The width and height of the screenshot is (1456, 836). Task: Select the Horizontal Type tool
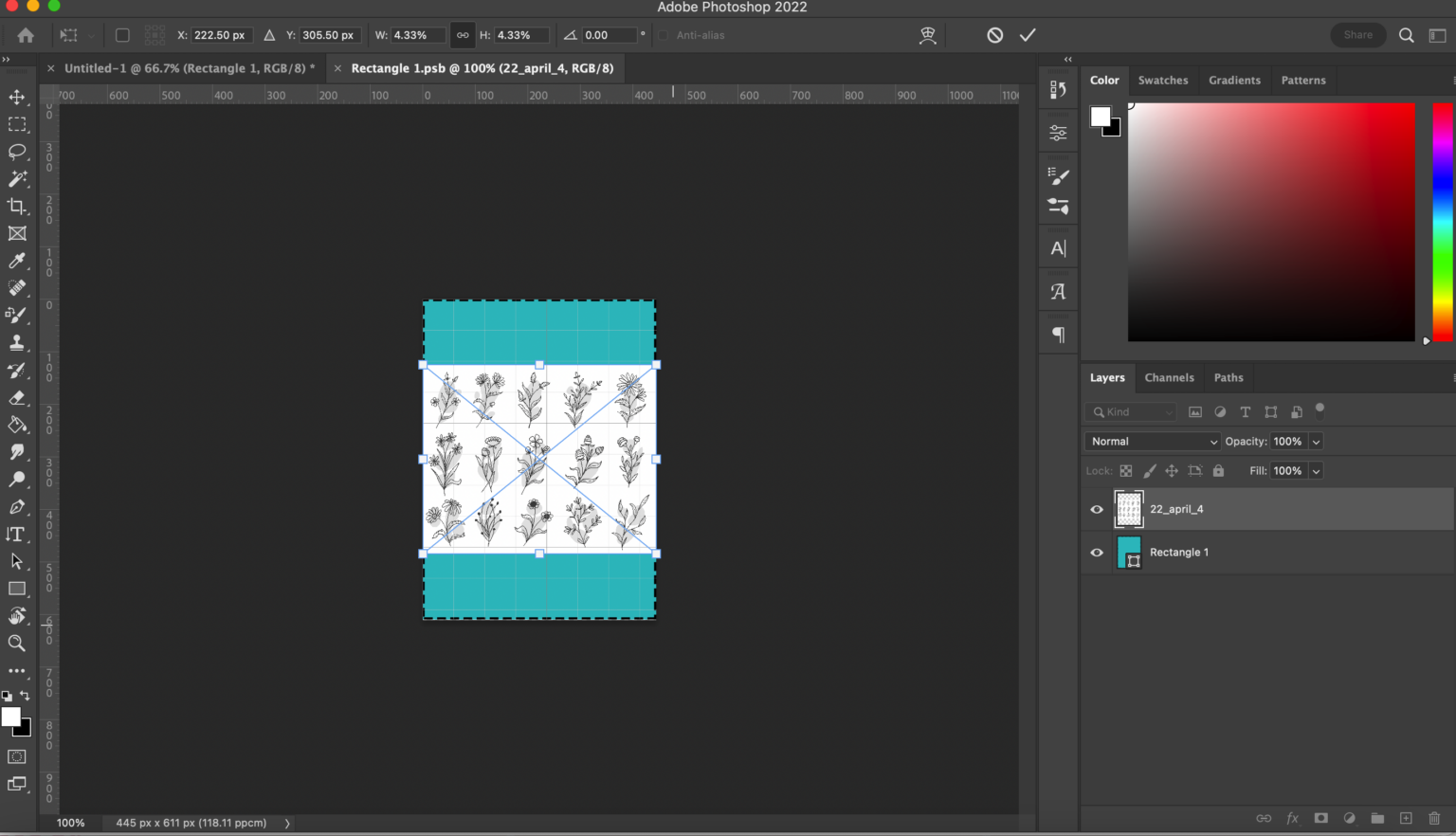[16, 534]
